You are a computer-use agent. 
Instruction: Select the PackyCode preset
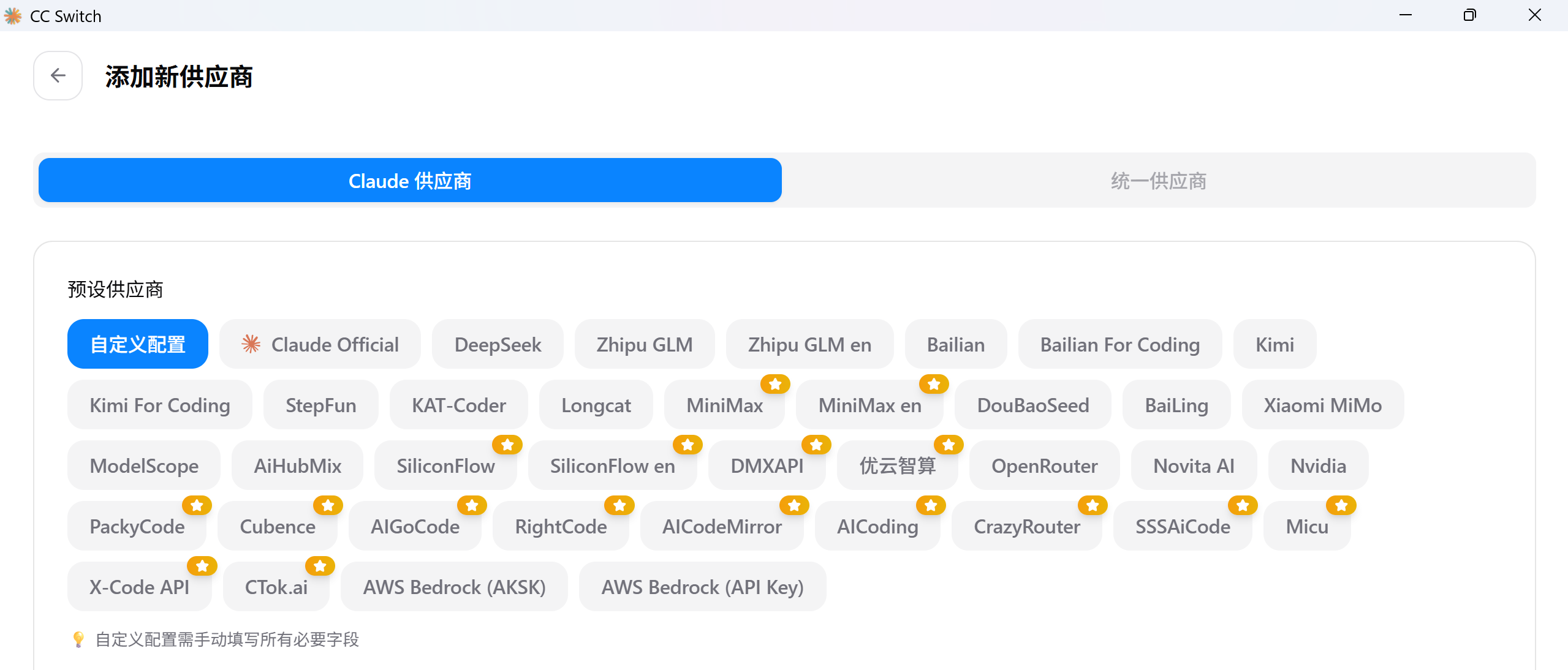point(137,526)
